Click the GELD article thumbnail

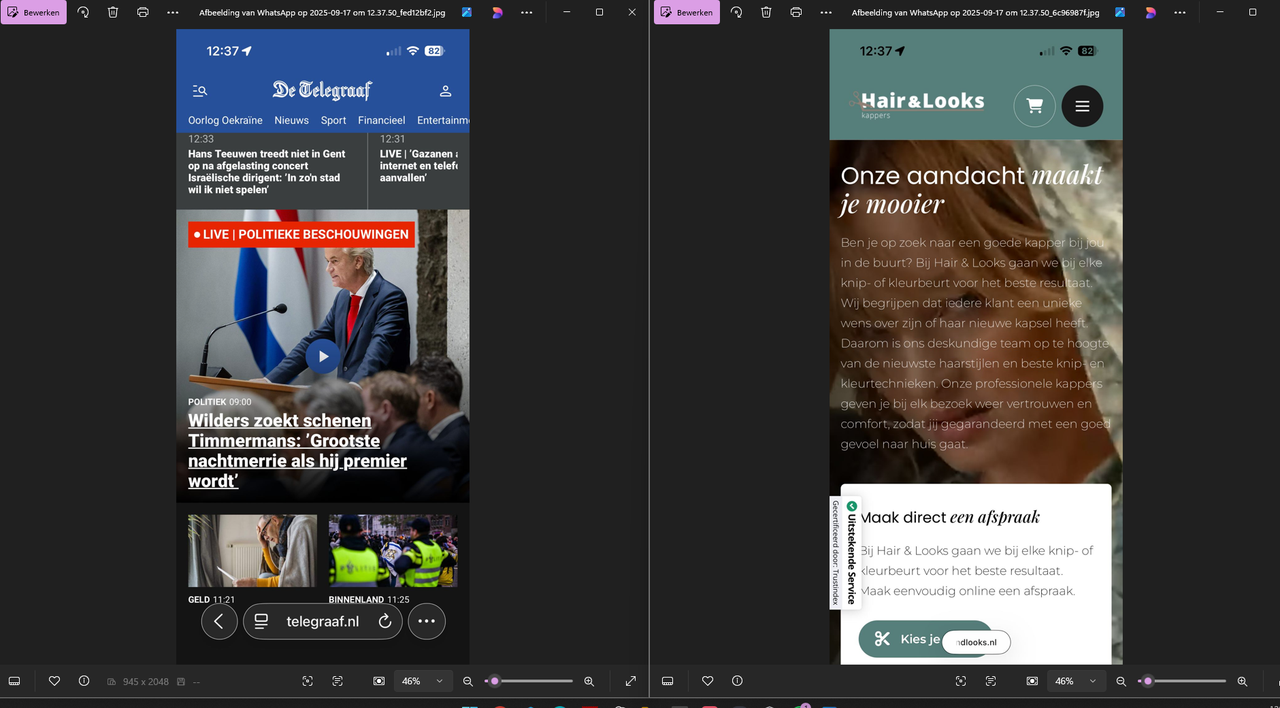click(x=252, y=551)
